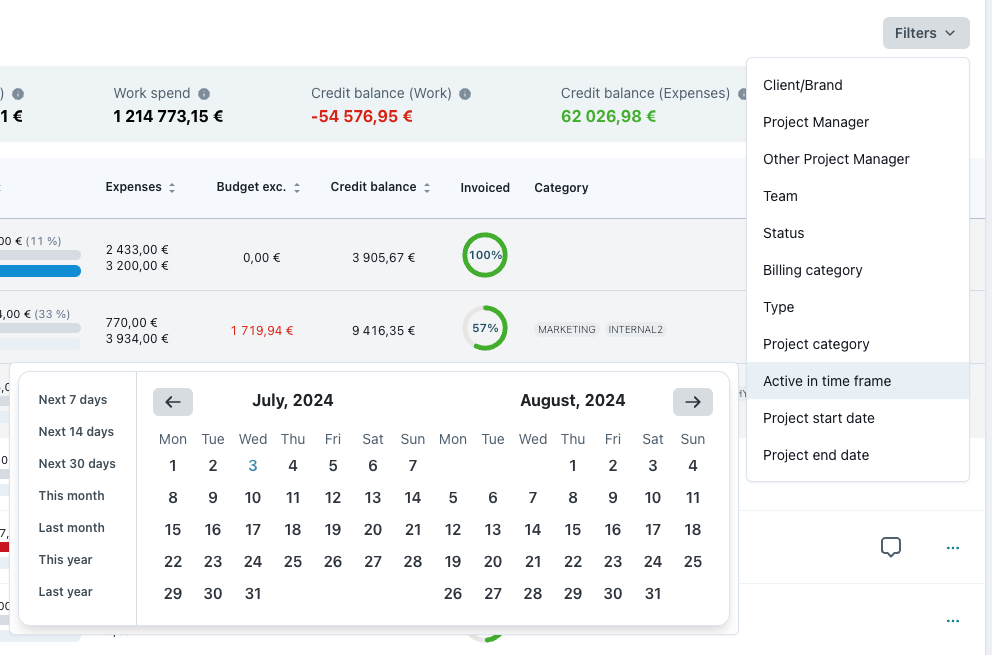Select the Other Project Manager filter
The width and height of the screenshot is (992, 655).
pos(858,159)
